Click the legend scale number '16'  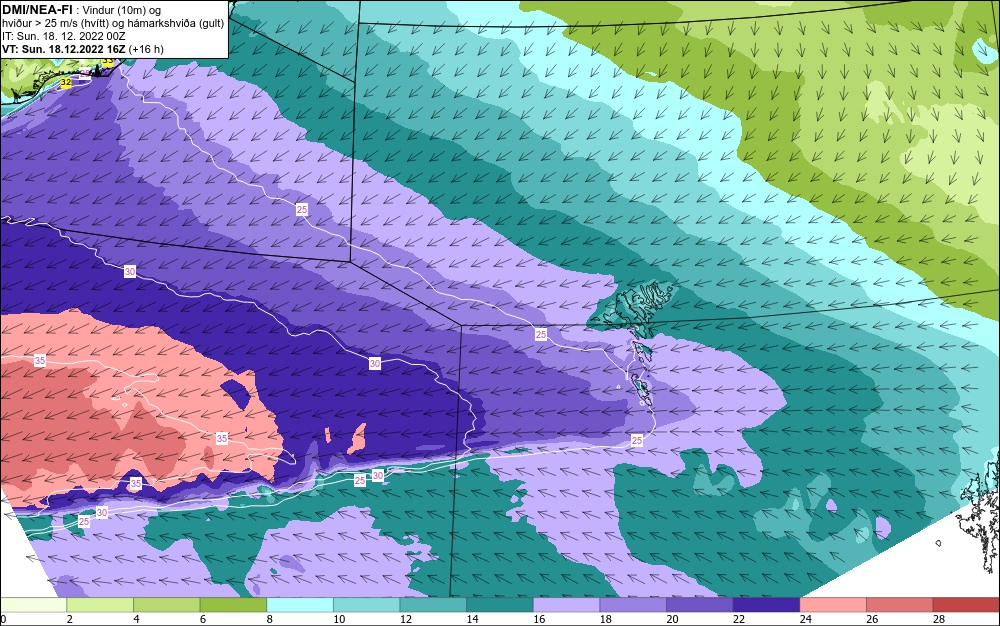[x=539, y=619]
